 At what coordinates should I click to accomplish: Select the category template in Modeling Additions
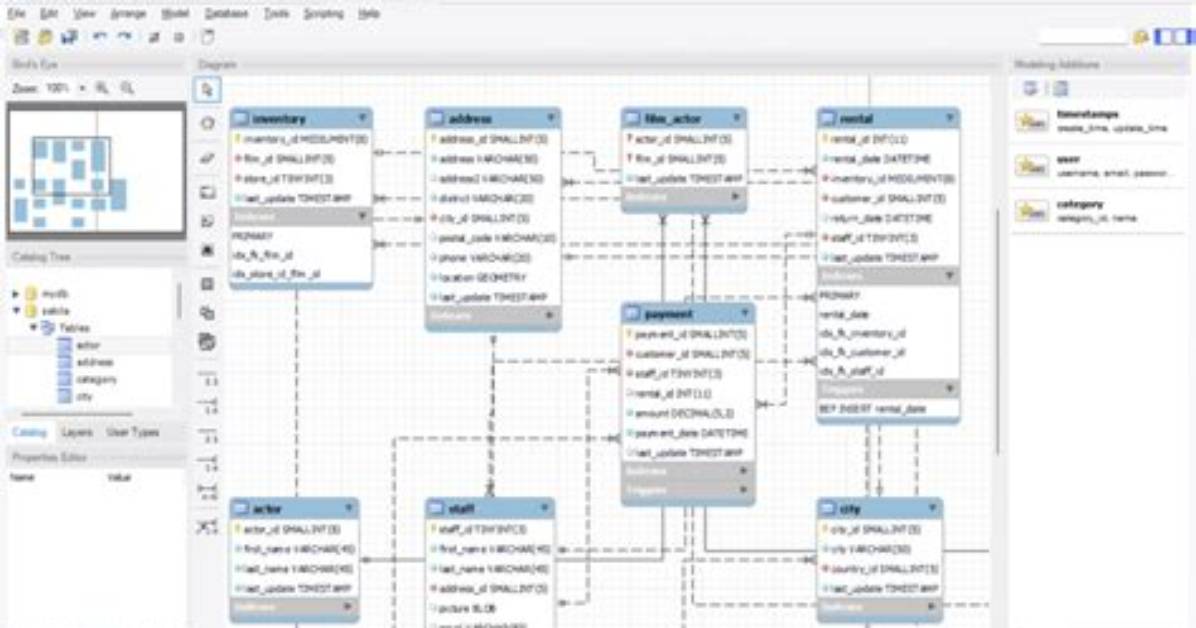coord(1098,211)
